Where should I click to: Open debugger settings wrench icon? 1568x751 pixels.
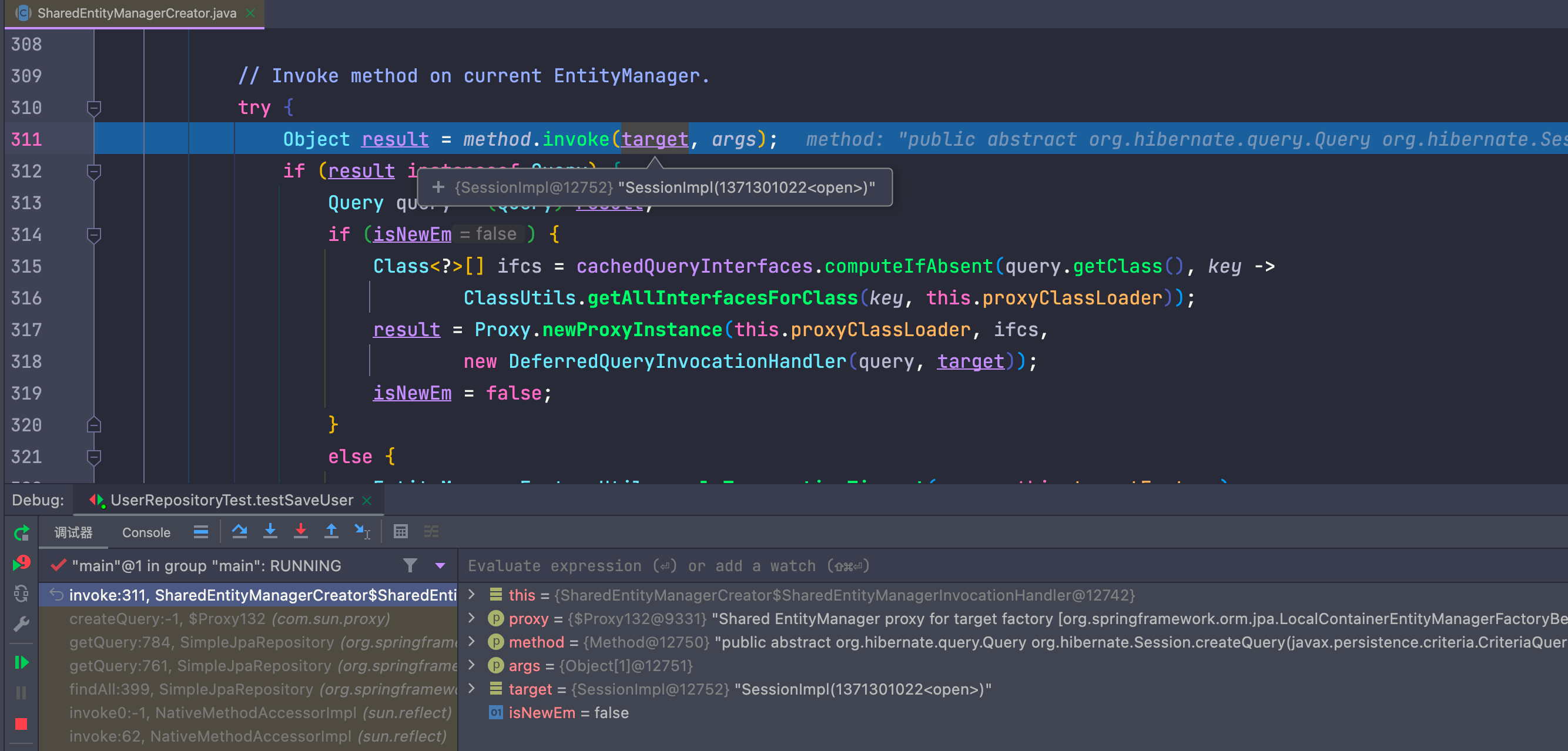click(x=21, y=625)
